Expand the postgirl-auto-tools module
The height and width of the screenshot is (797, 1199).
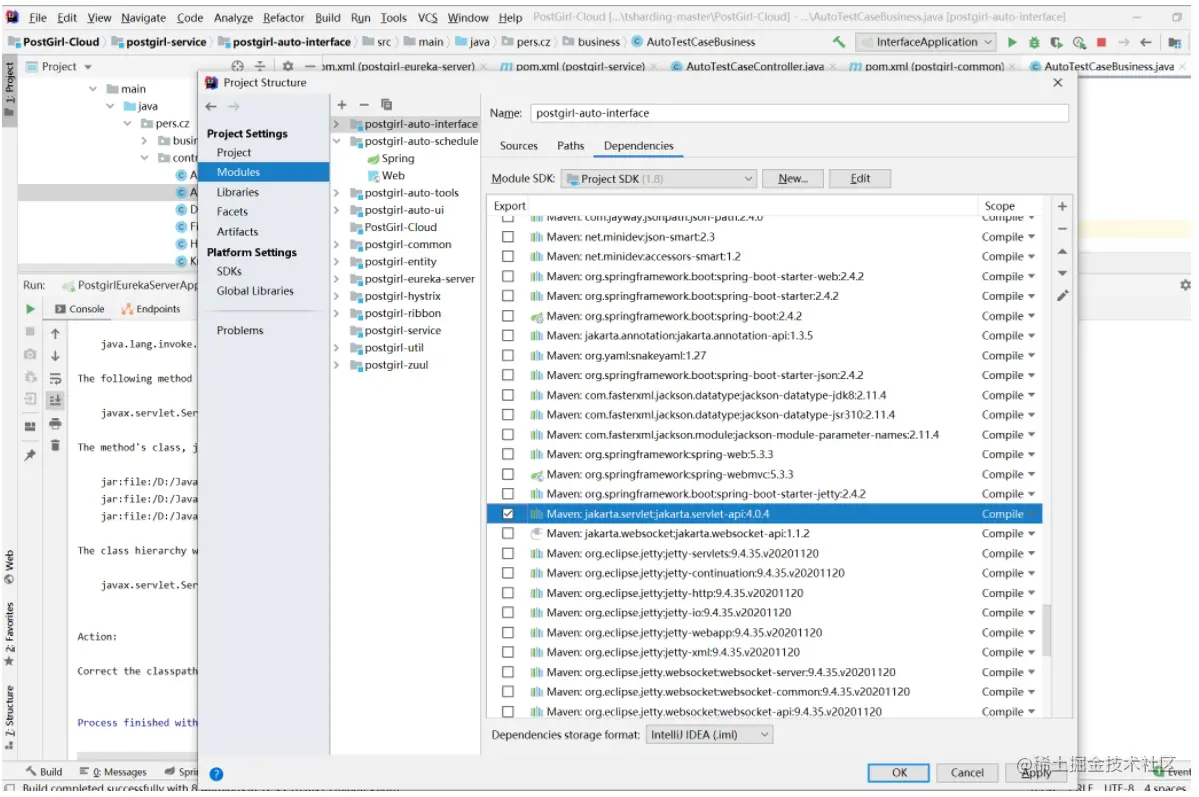point(336,193)
